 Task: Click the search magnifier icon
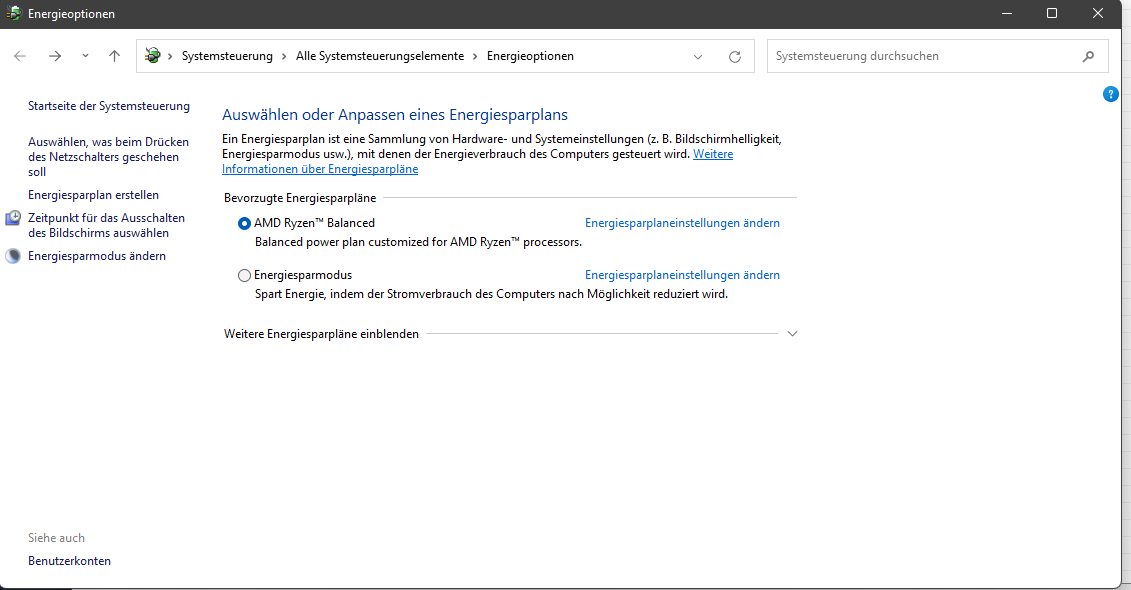point(1088,56)
